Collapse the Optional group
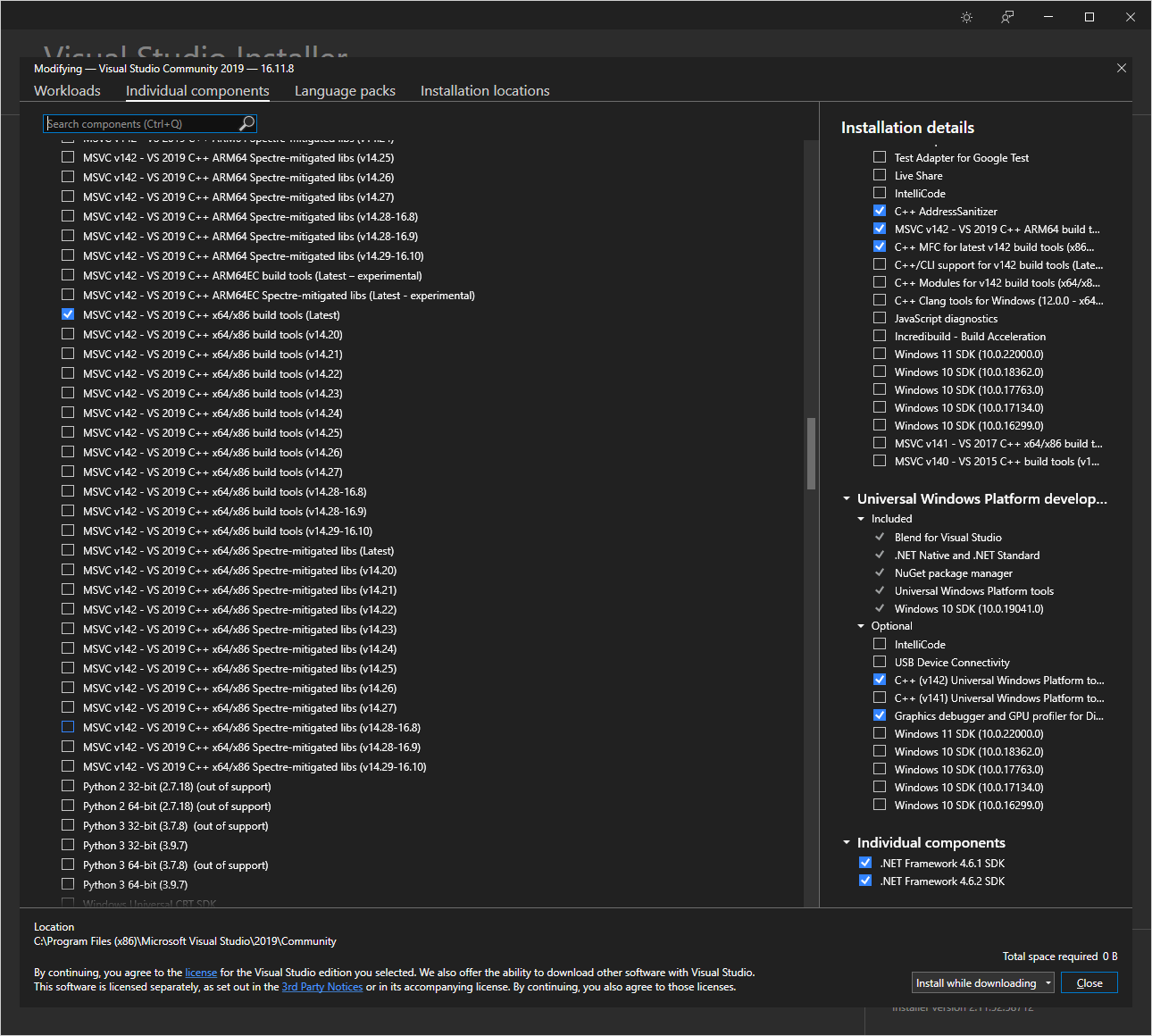The width and height of the screenshot is (1152, 1036). [x=861, y=626]
